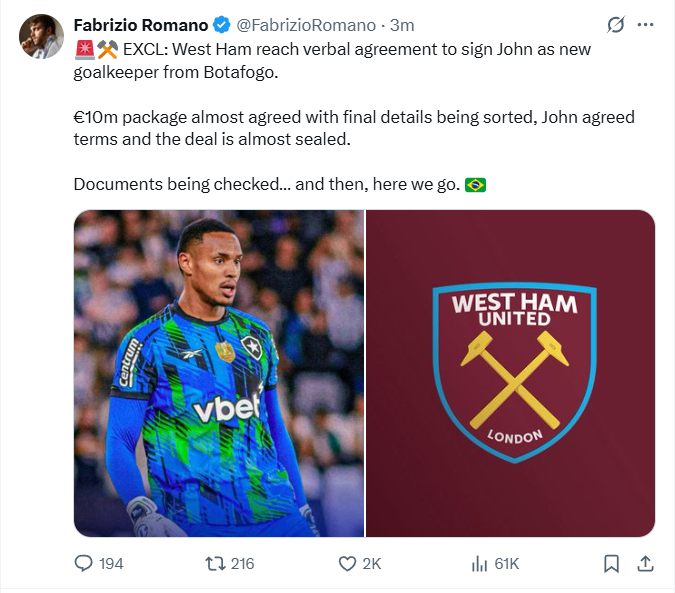Click the reply speech bubble icon
Viewport: 675px width, 593px height.
point(84,564)
